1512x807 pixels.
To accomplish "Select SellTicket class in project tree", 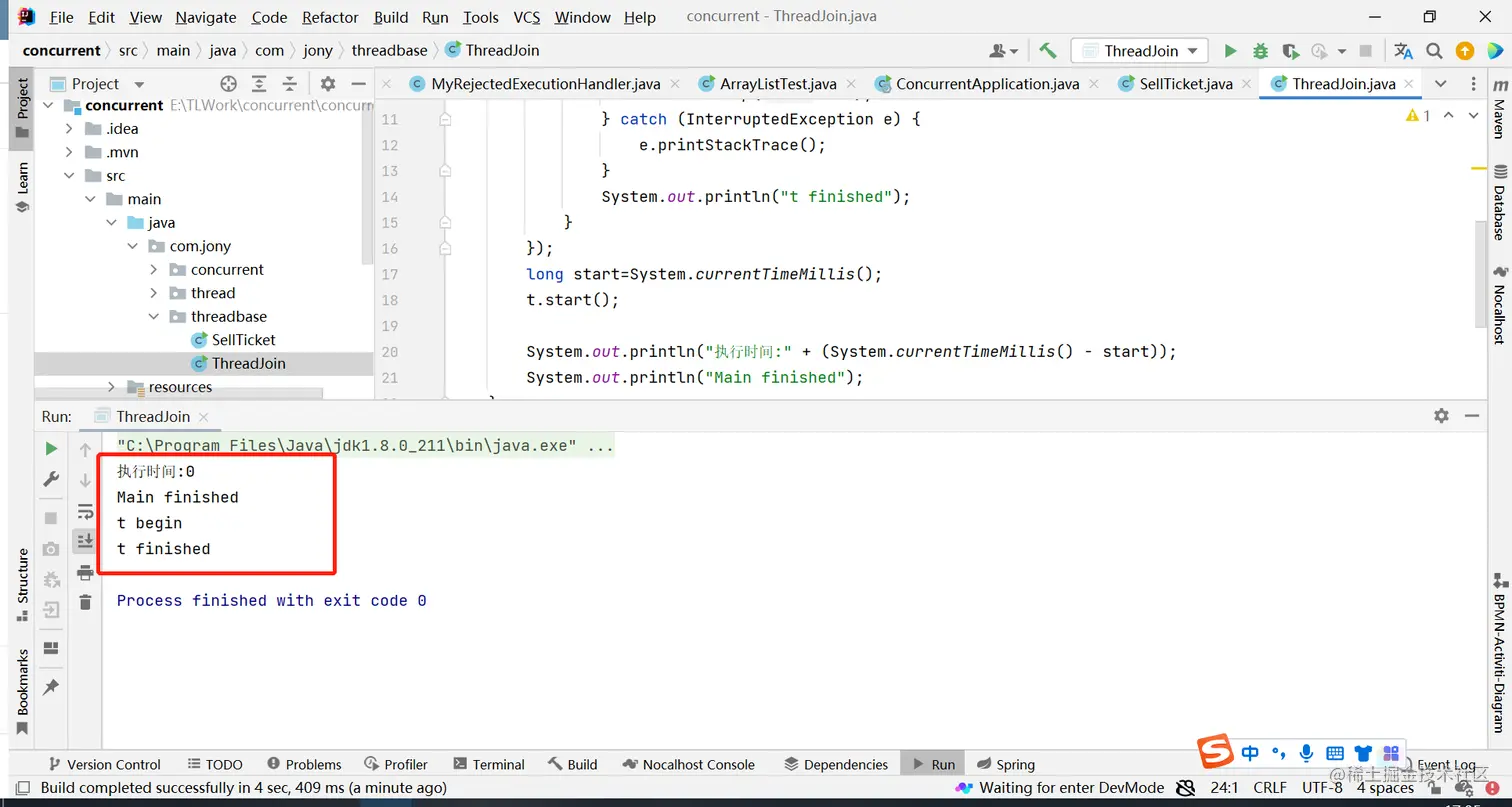I will [243, 340].
